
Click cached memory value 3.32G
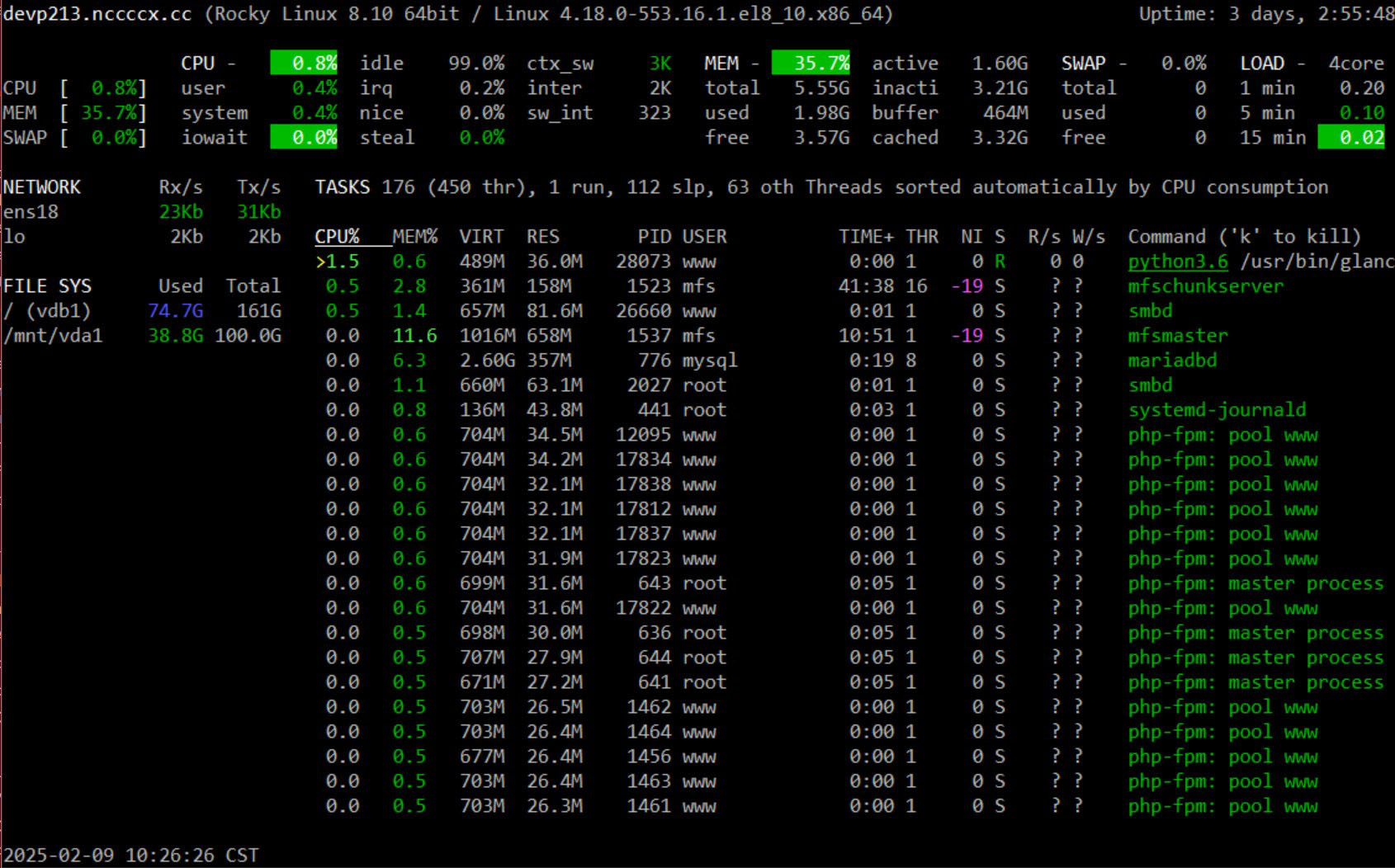pos(1000,138)
